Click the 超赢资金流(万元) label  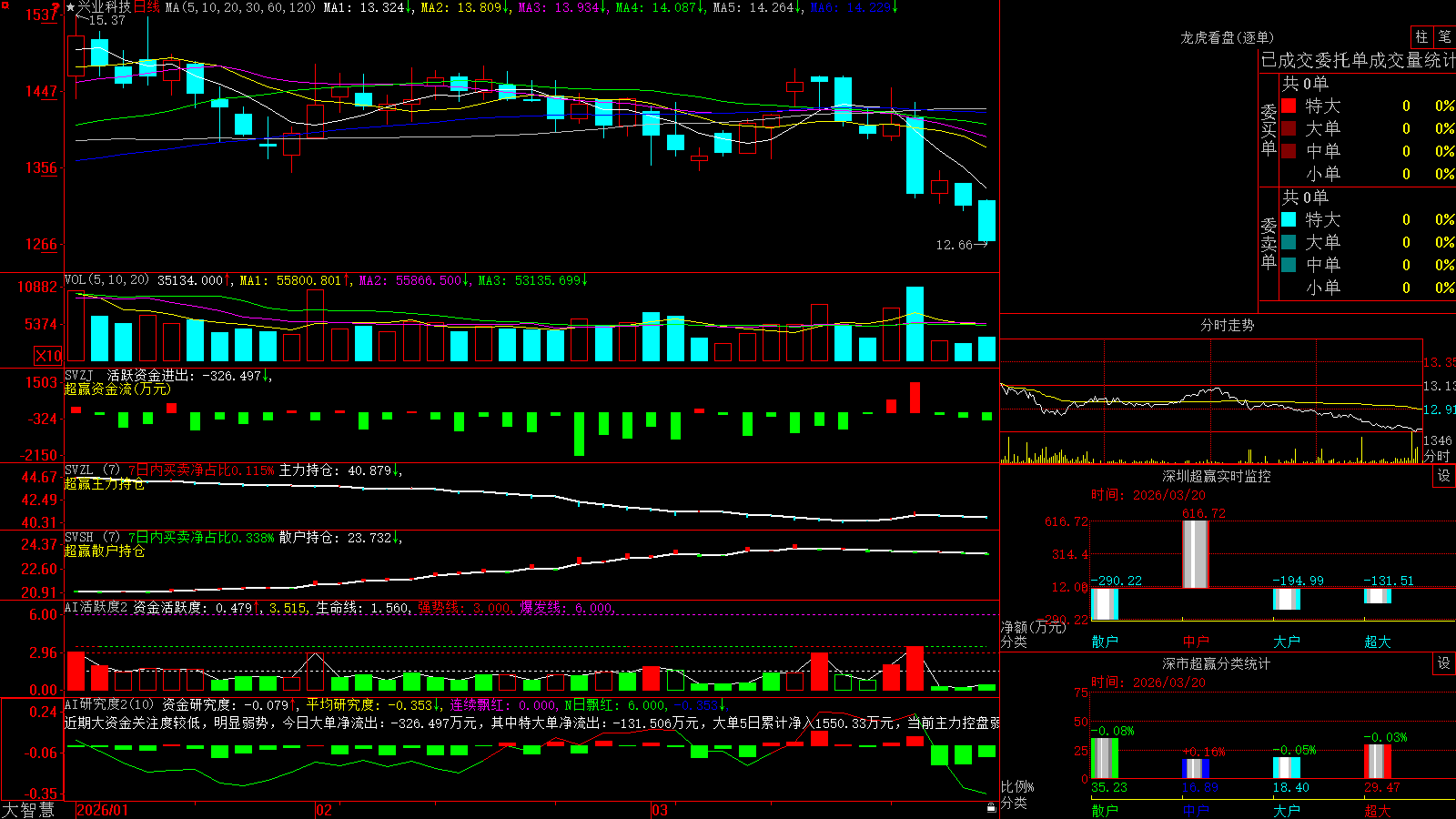click(x=117, y=389)
